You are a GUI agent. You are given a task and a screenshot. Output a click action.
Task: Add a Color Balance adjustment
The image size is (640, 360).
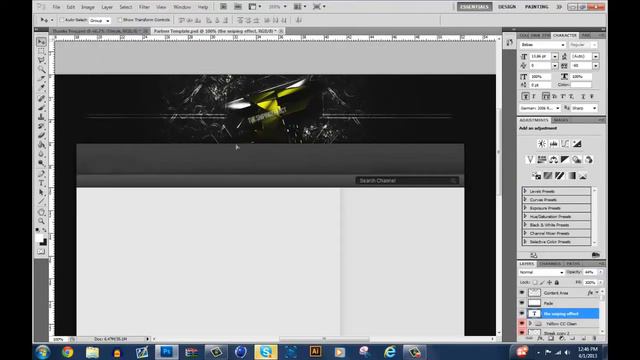click(x=553, y=160)
